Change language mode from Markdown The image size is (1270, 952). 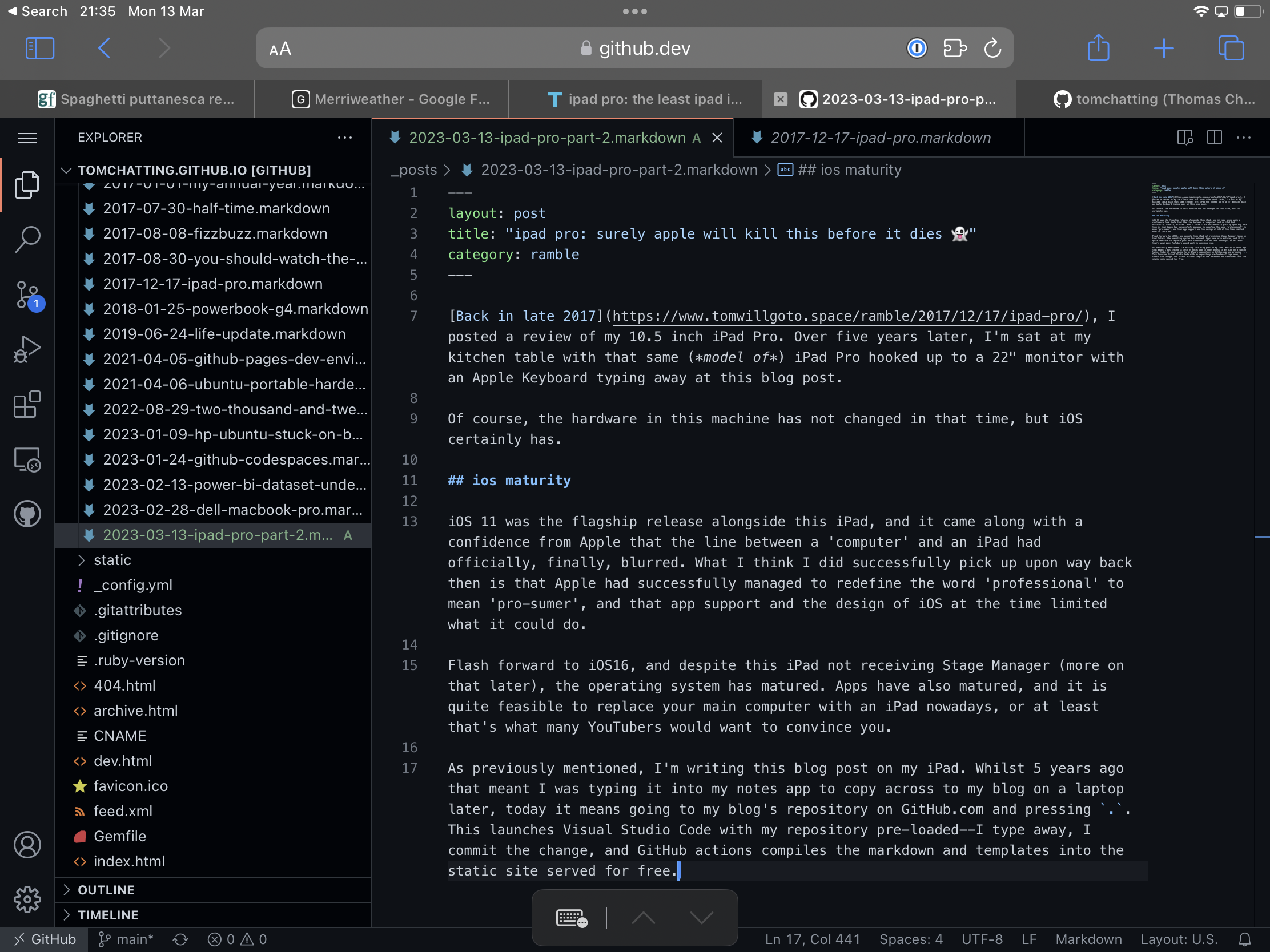(x=1088, y=939)
